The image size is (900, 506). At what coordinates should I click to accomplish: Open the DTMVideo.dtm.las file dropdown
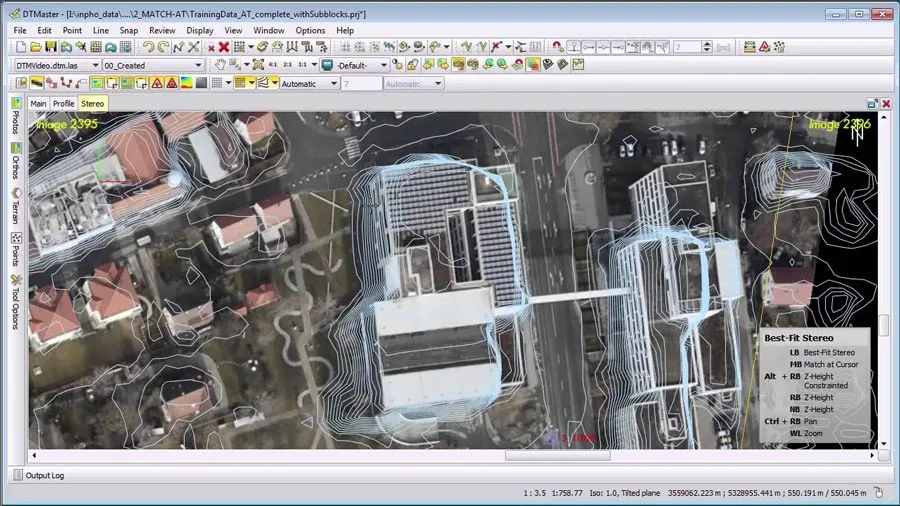pyautogui.click(x=57, y=65)
